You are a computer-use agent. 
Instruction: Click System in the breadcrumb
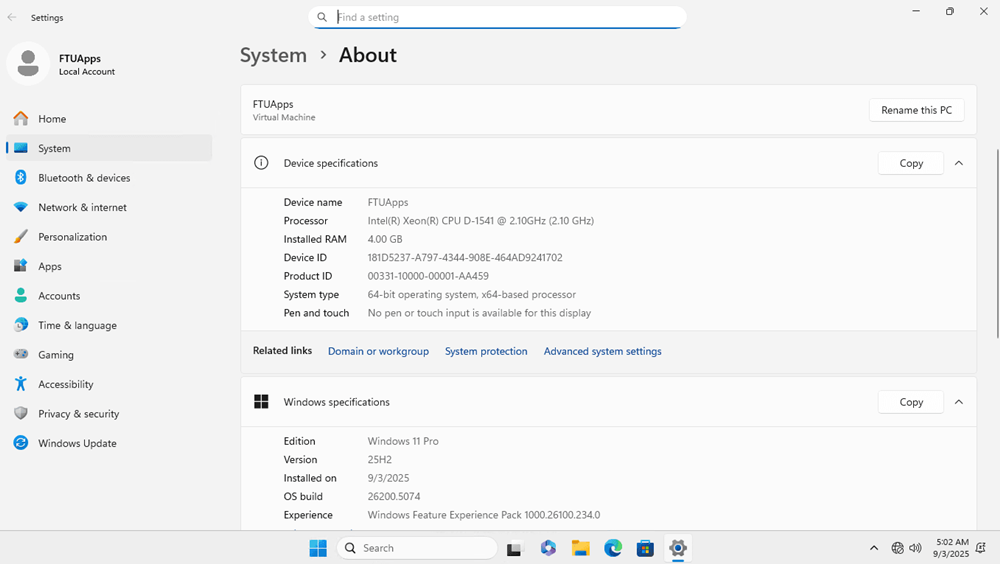click(273, 55)
